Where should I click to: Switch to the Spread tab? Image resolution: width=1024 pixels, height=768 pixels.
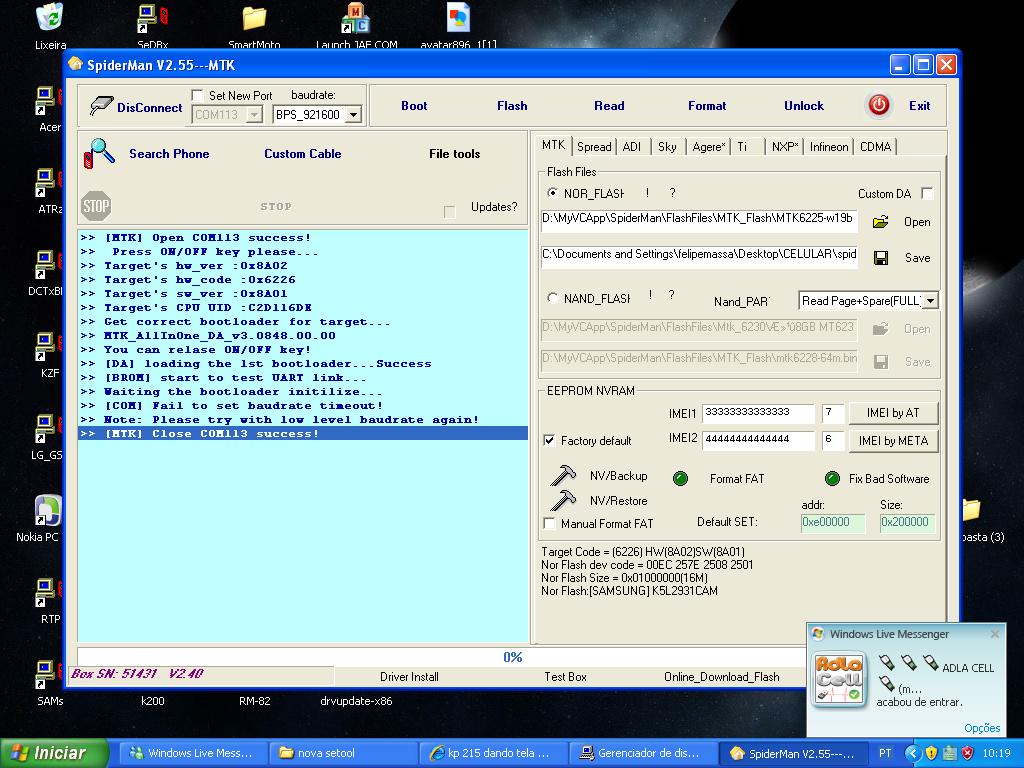pyautogui.click(x=594, y=147)
